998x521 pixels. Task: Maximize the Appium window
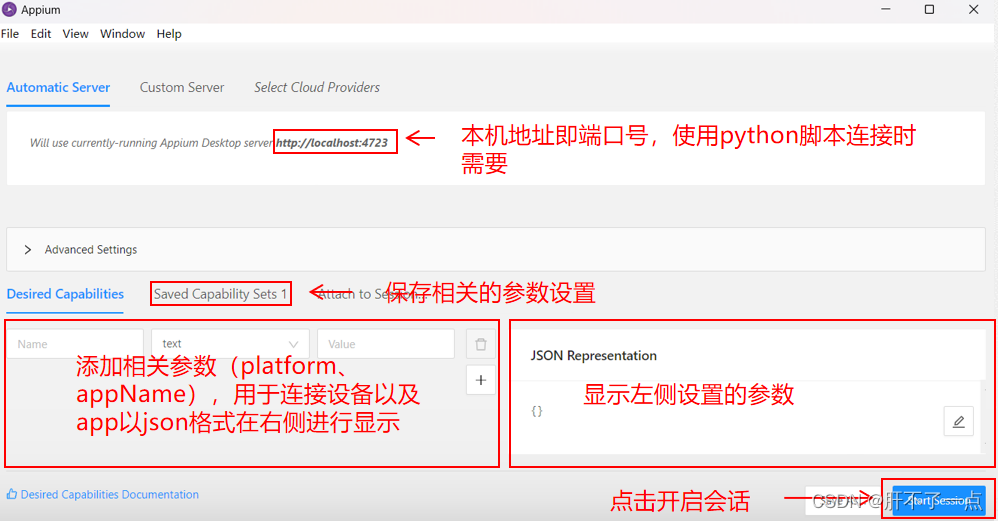click(929, 10)
